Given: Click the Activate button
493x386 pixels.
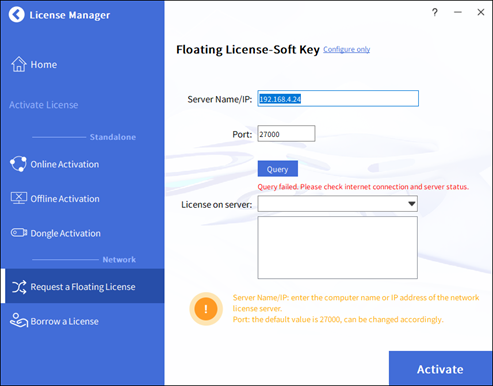Looking at the screenshot, I should coord(440,368).
